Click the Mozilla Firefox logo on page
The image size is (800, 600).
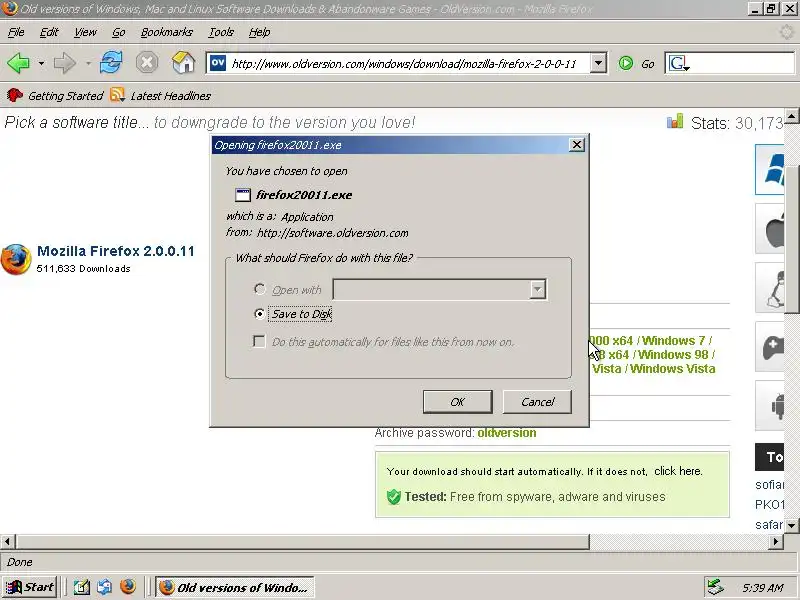pyautogui.click(x=16, y=259)
